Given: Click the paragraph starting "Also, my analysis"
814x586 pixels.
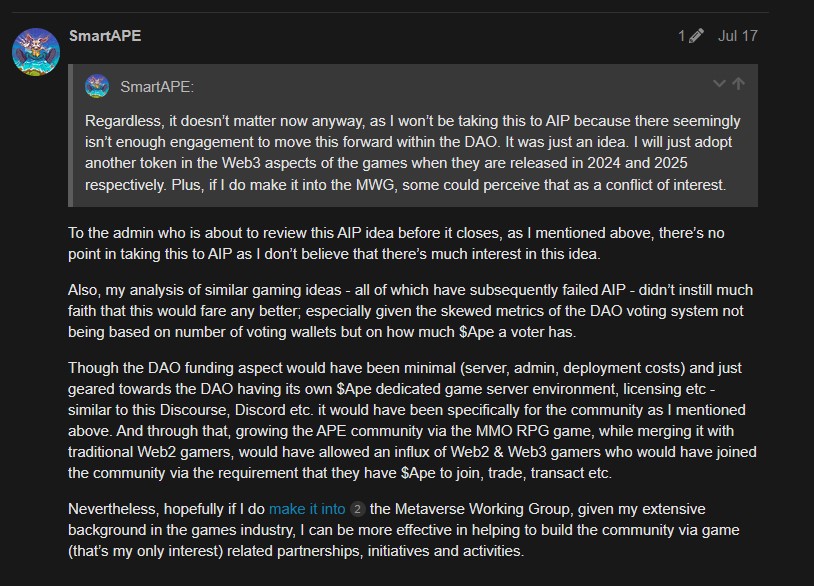Looking at the screenshot, I should (x=410, y=311).
